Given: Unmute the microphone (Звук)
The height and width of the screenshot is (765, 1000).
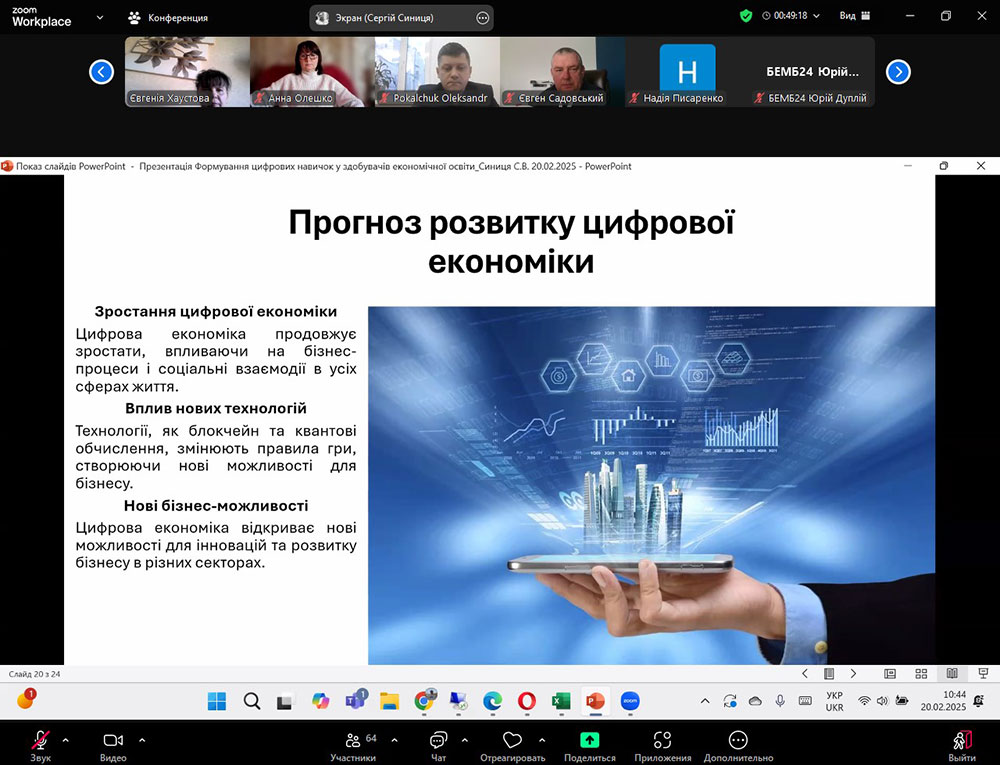Looking at the screenshot, I should click(x=40, y=741).
